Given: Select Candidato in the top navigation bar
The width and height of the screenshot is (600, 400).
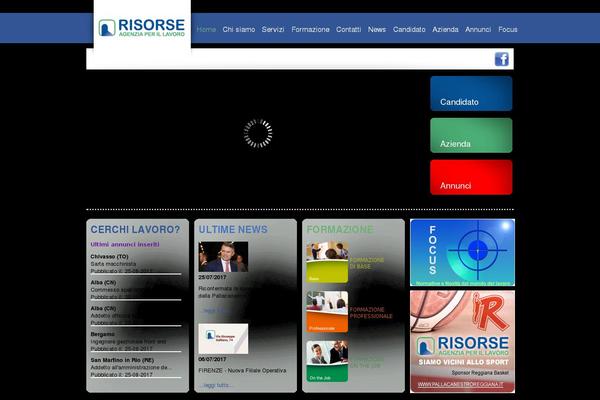Looking at the screenshot, I should pyautogui.click(x=409, y=29).
